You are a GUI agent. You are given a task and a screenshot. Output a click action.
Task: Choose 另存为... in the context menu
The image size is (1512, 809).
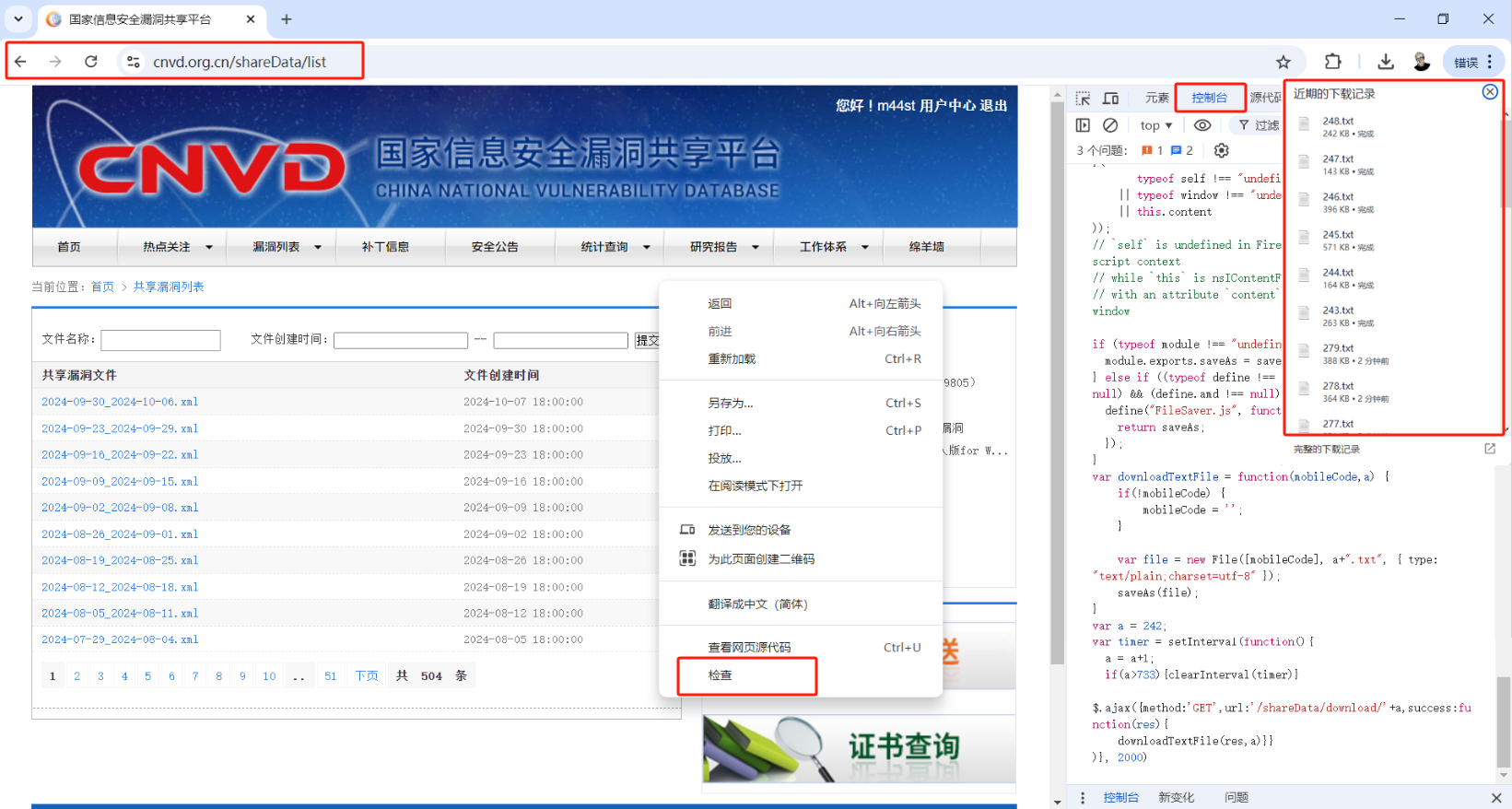(801, 403)
